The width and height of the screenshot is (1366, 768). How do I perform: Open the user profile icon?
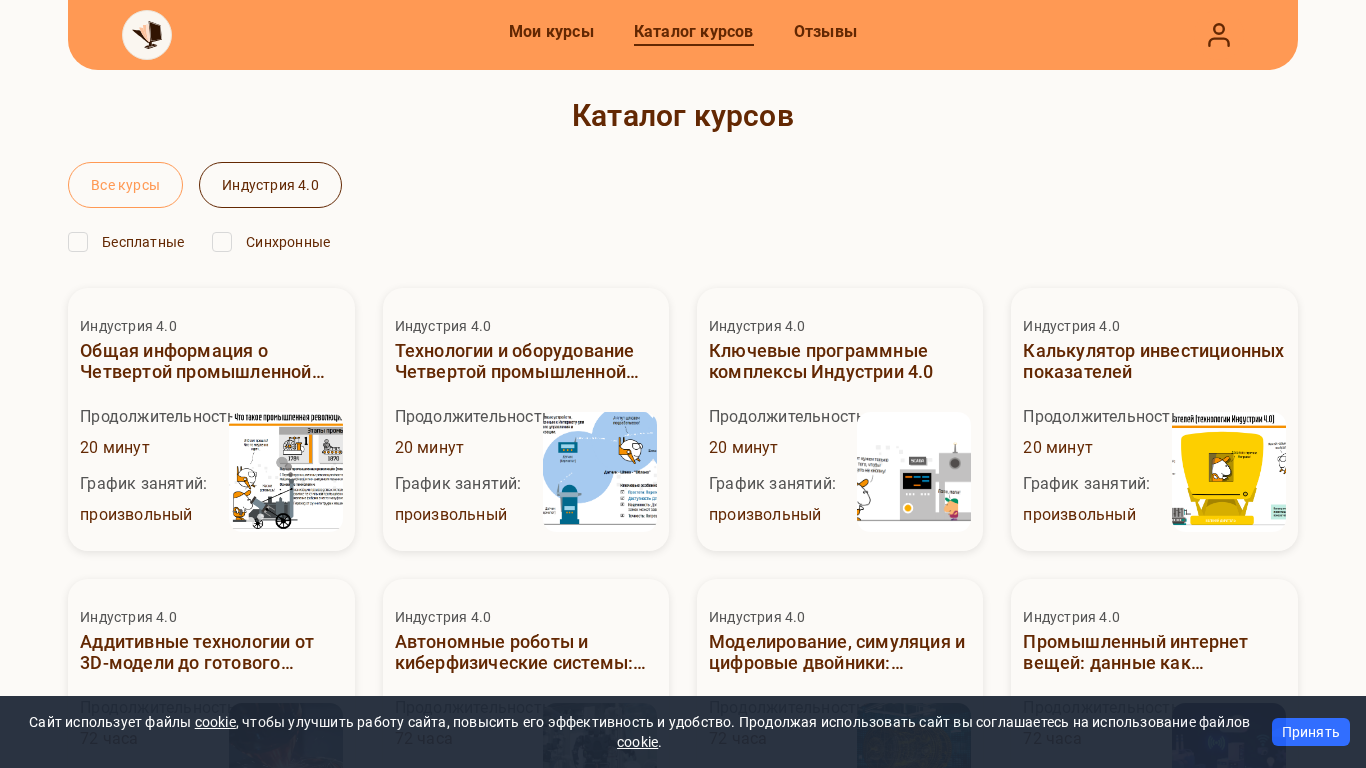[1218, 35]
